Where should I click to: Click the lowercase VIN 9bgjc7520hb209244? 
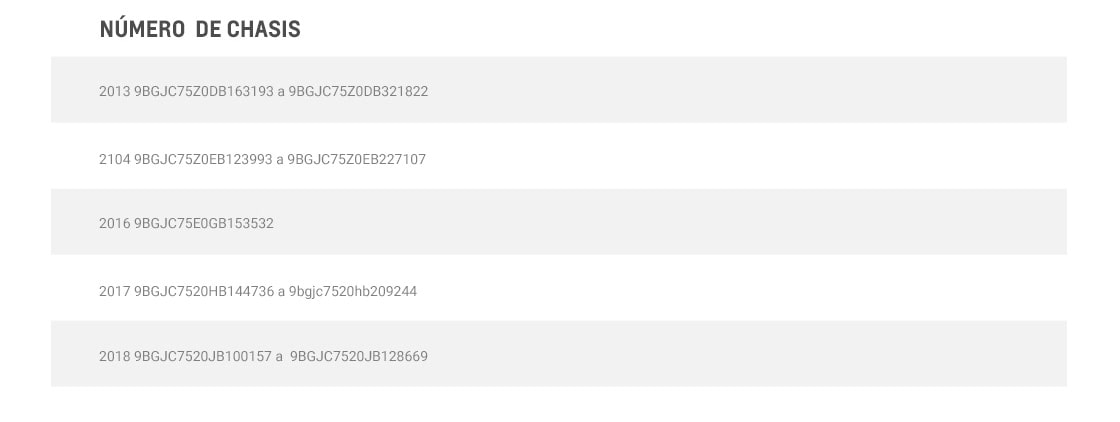(x=353, y=291)
